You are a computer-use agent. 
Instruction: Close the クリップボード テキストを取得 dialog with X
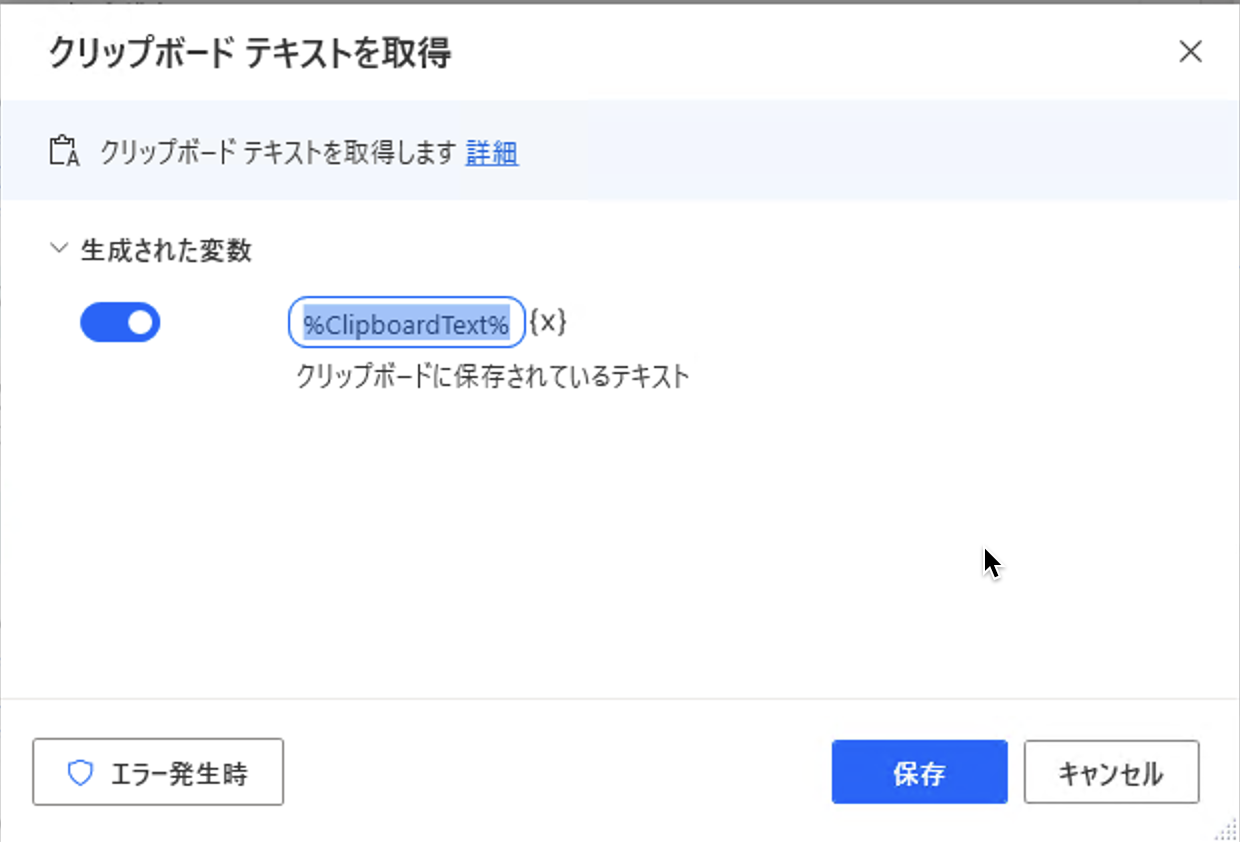coord(1190,52)
